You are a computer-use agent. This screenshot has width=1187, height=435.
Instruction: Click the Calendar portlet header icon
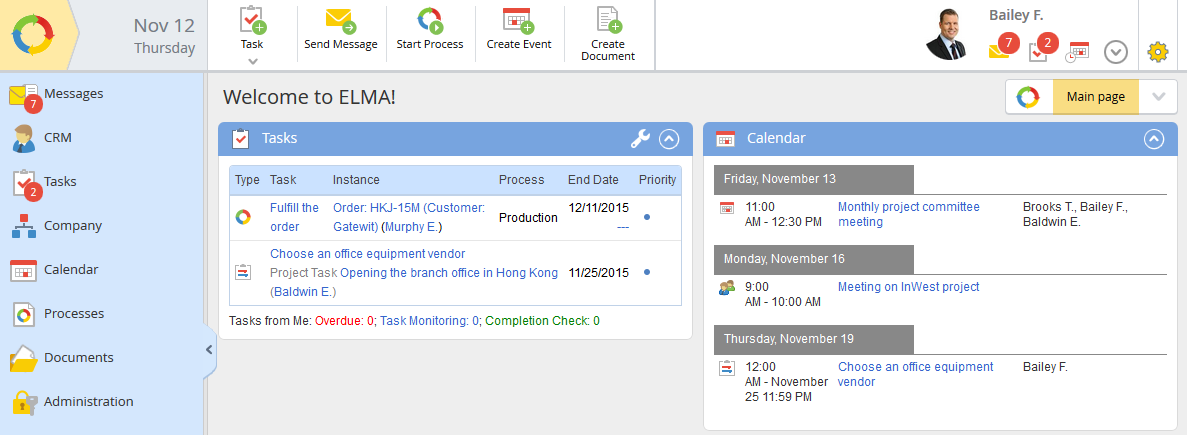pos(725,138)
